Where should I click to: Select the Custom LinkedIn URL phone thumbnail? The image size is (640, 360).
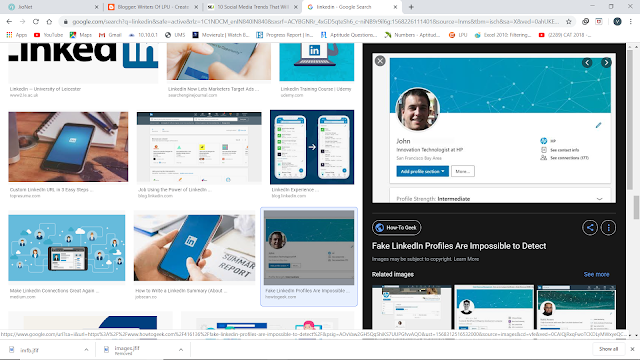[68, 147]
